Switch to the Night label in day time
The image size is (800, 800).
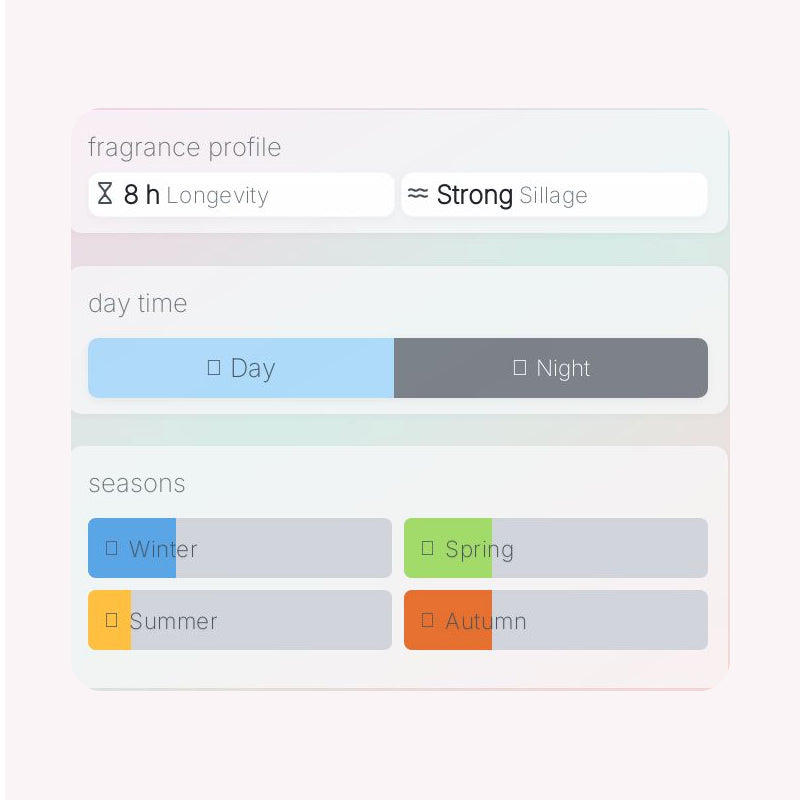(563, 368)
